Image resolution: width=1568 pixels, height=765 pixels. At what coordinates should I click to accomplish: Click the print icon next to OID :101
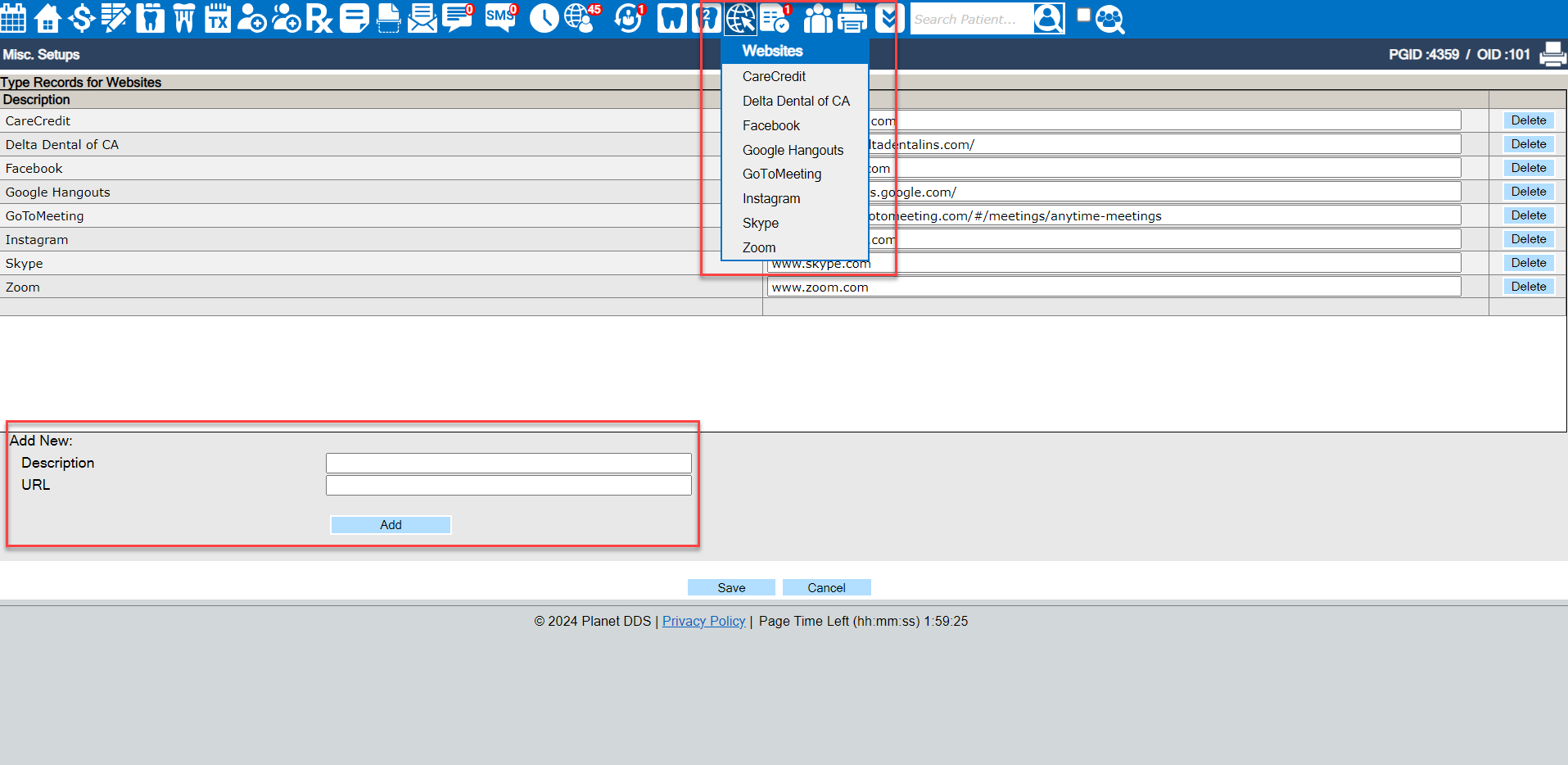[x=1552, y=54]
